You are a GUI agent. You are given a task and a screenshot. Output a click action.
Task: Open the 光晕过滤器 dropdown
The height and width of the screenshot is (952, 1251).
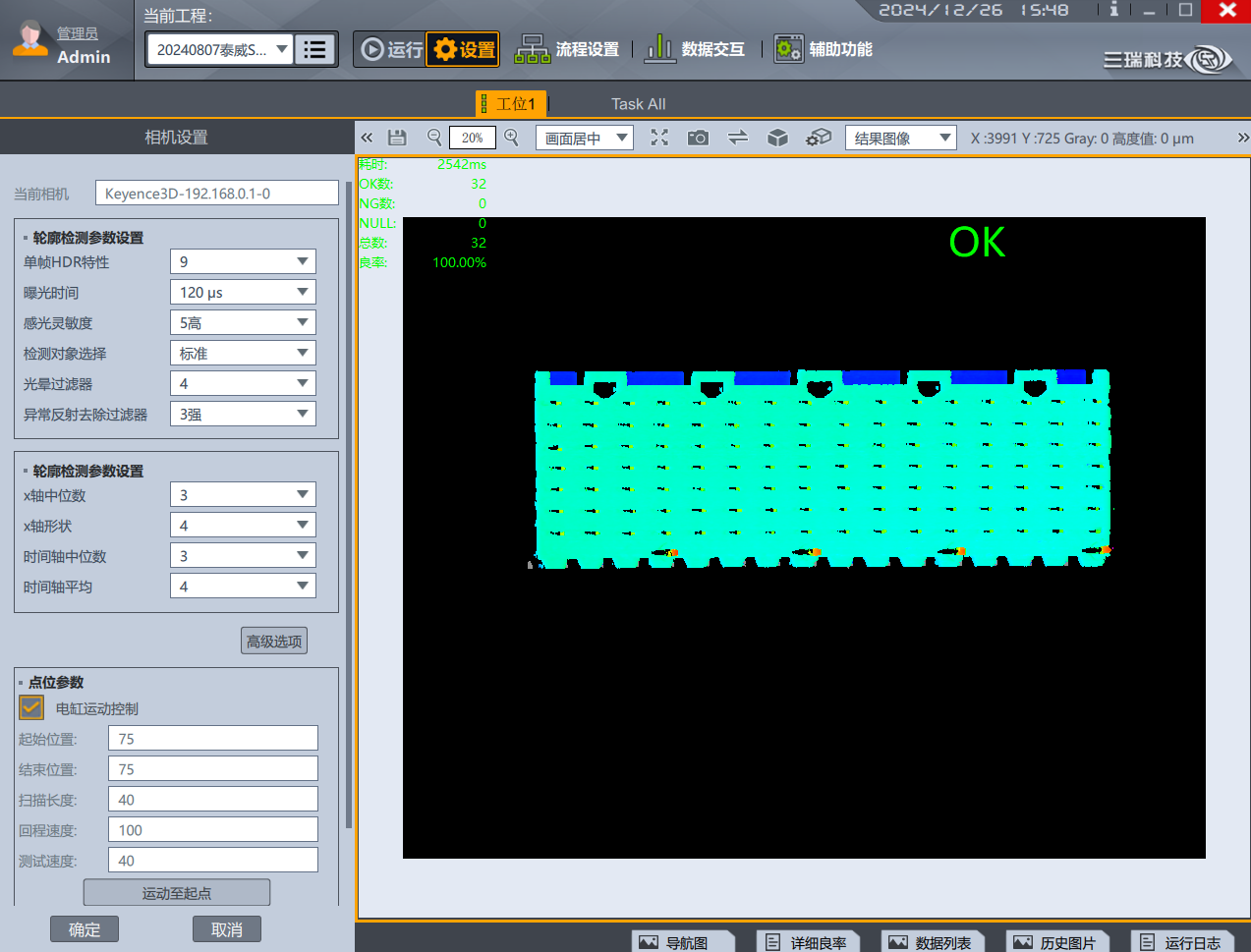[243, 383]
